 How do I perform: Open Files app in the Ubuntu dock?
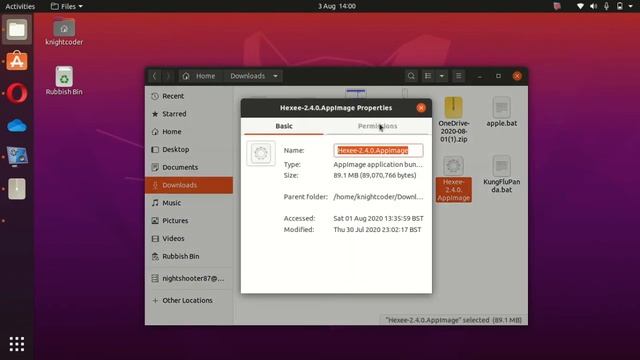(17, 30)
